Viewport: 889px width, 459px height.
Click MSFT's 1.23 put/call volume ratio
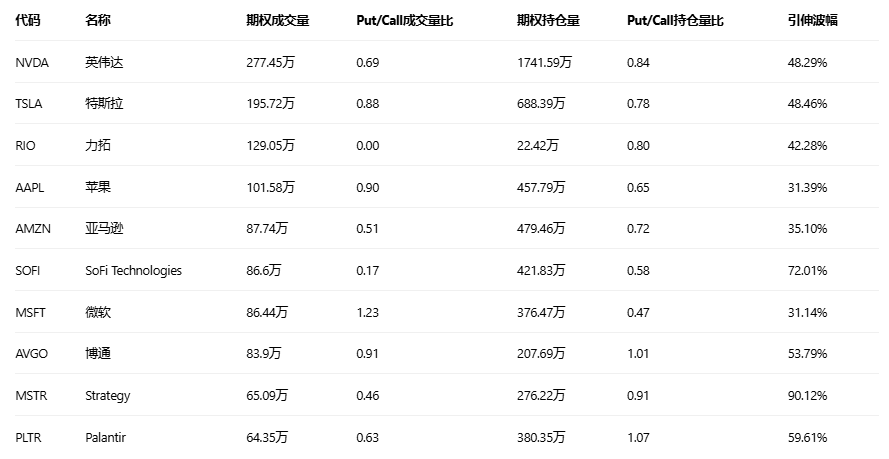tap(367, 312)
